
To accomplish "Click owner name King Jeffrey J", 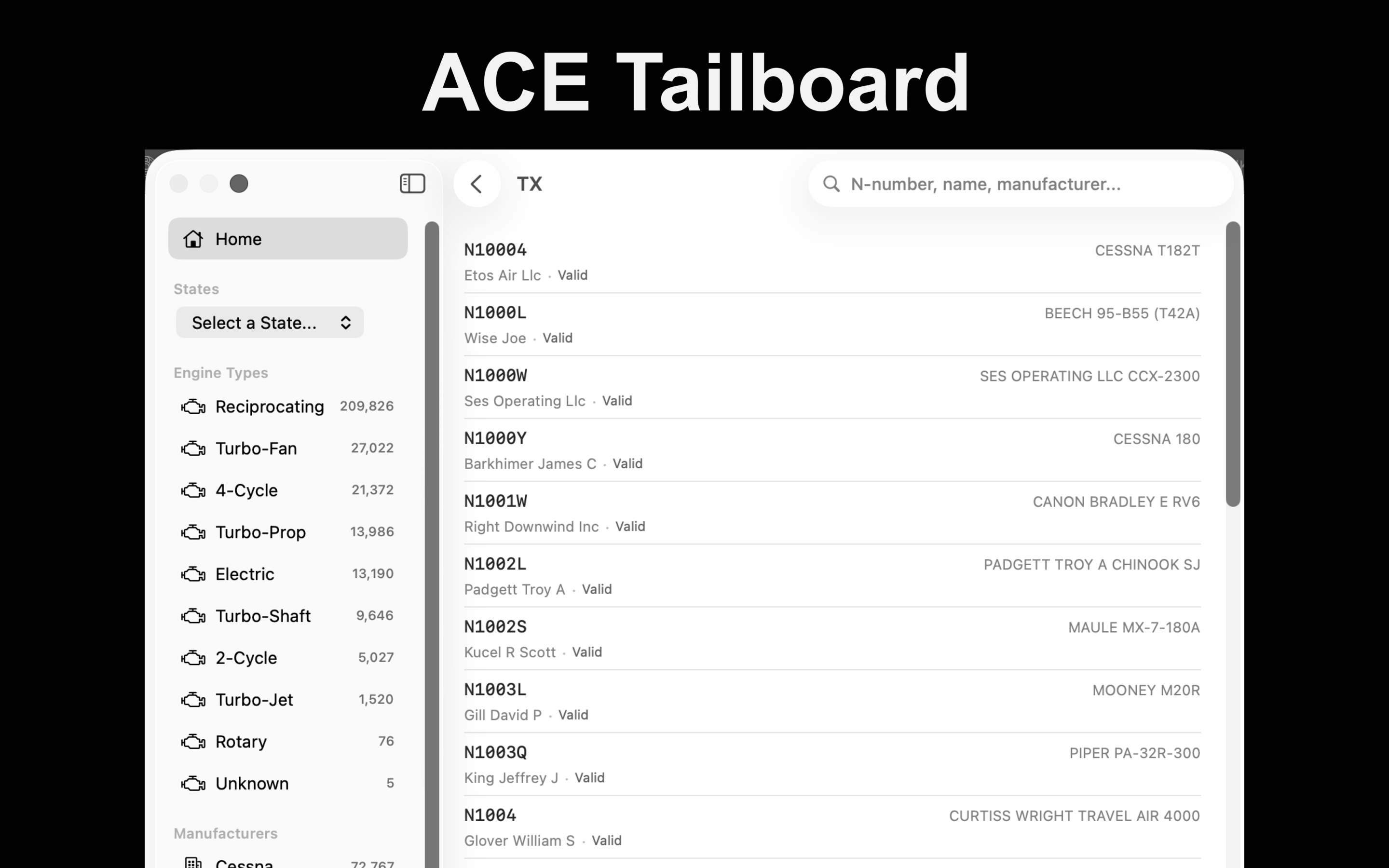I will 511,778.
